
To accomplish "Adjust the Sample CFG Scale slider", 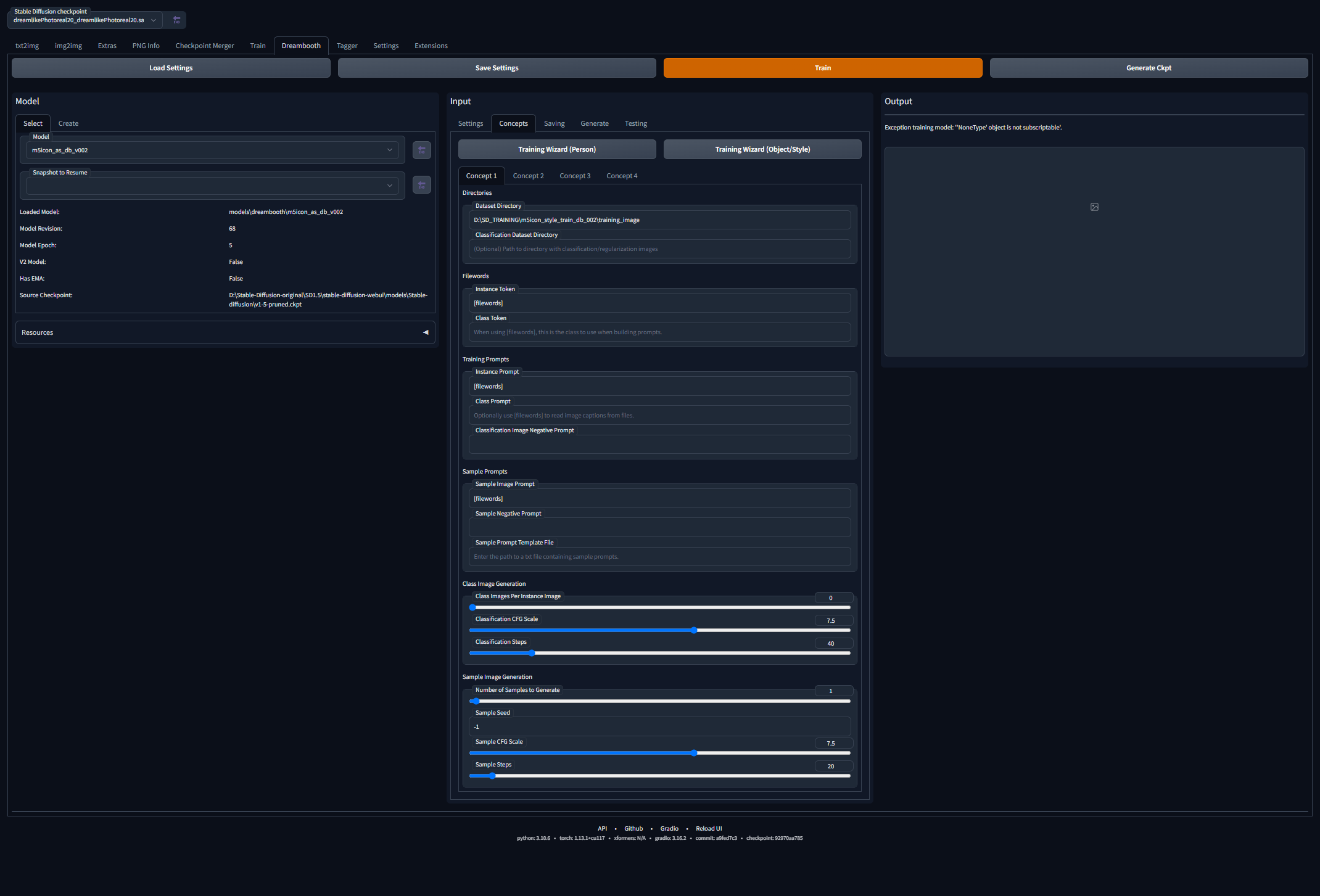I will pos(660,753).
